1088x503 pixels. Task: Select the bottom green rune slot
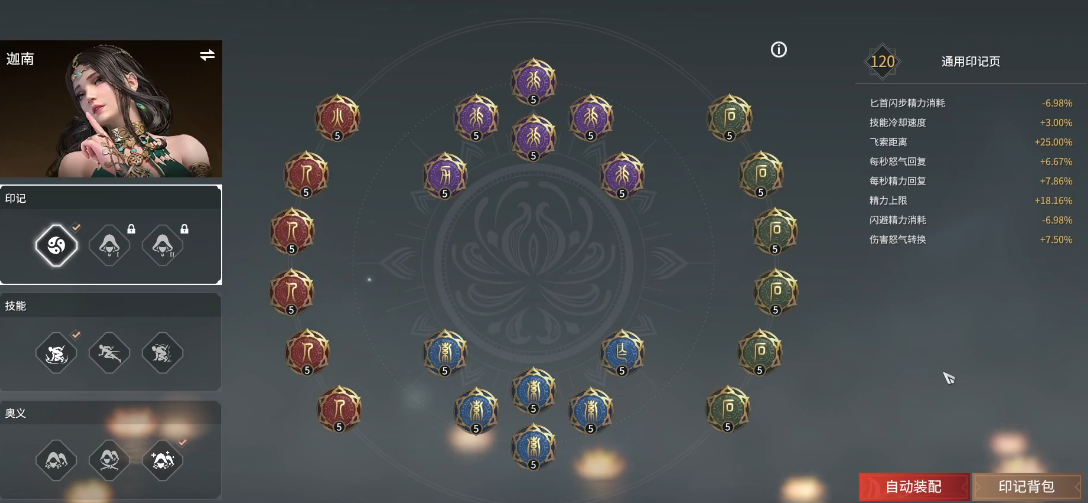tap(728, 409)
